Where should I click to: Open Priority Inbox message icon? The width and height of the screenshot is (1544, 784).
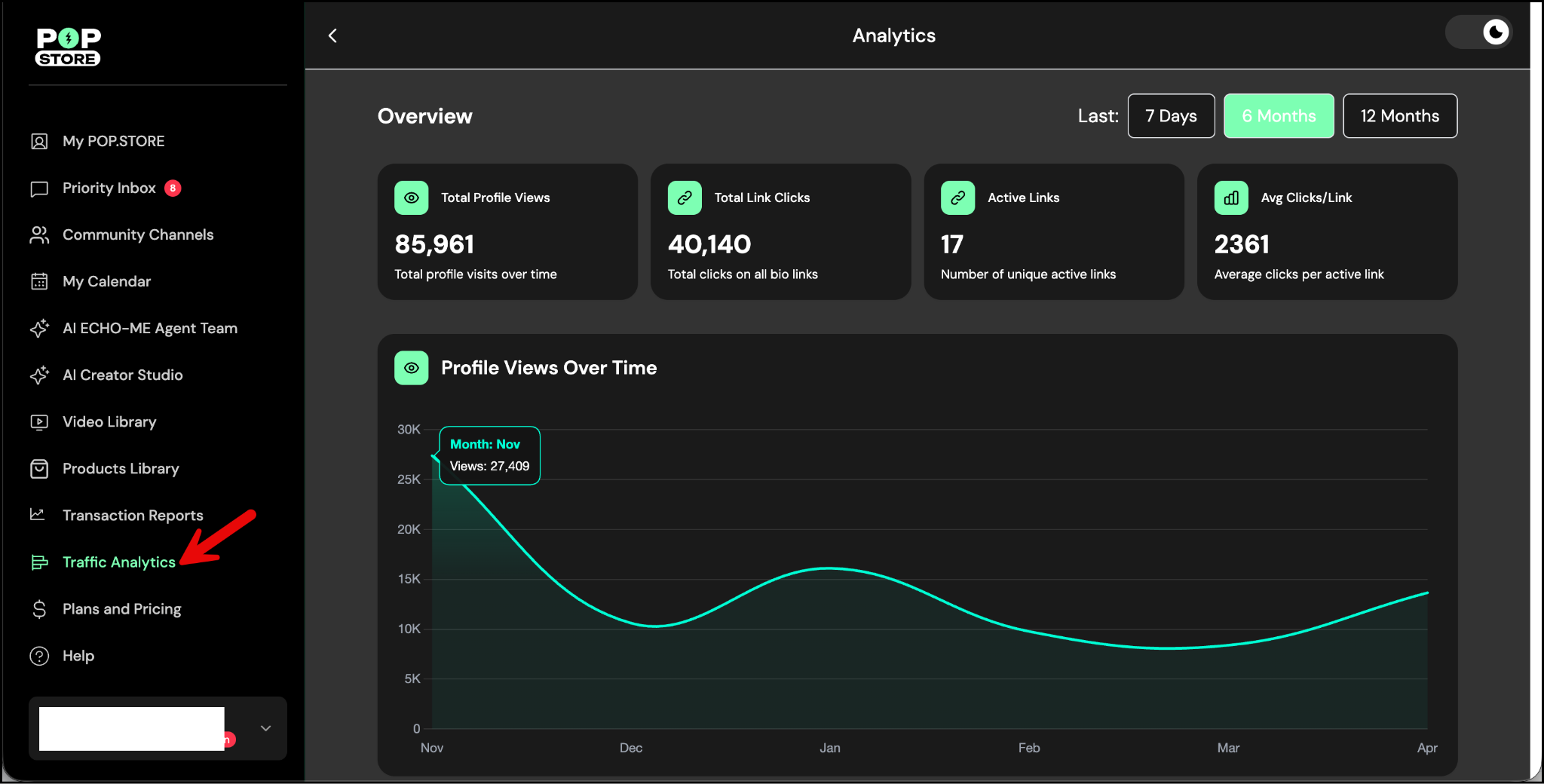(x=39, y=188)
